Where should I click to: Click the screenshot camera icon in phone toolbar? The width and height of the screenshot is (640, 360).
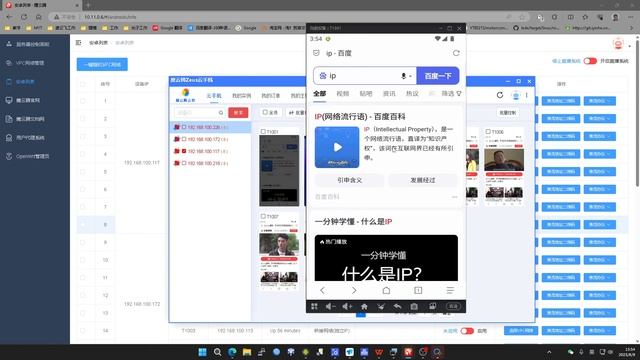click(x=414, y=306)
